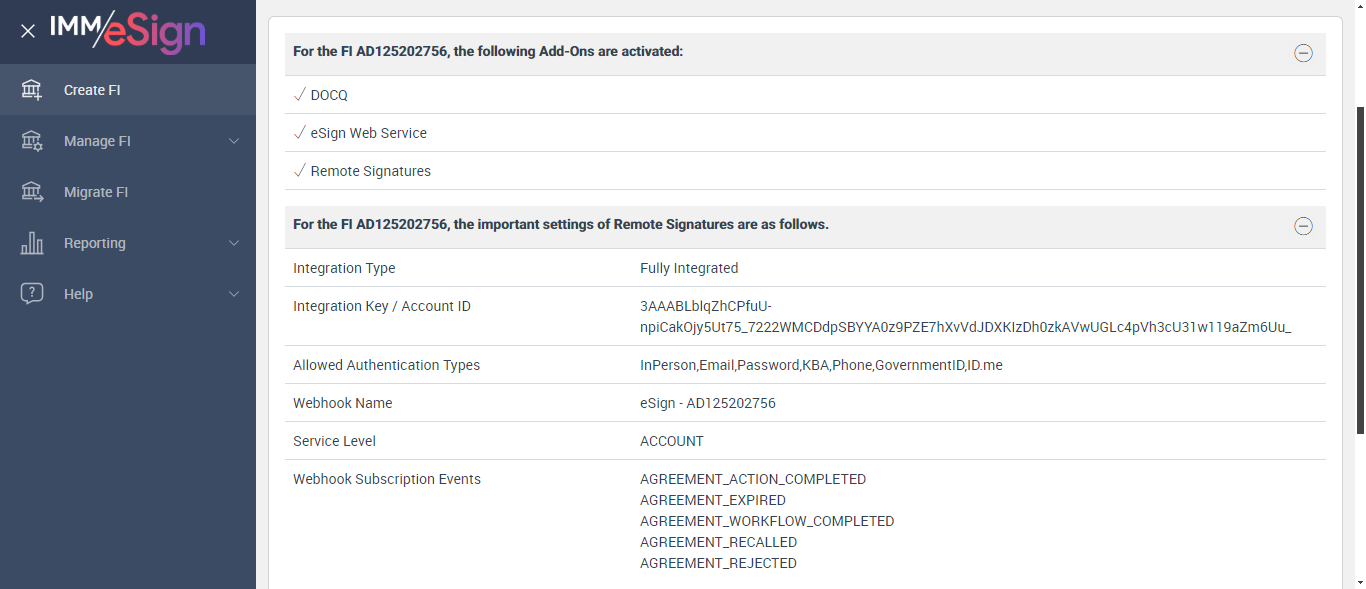Collapse the activated Add-Ons section
Image resolution: width=1366 pixels, height=589 pixels.
tap(1303, 54)
